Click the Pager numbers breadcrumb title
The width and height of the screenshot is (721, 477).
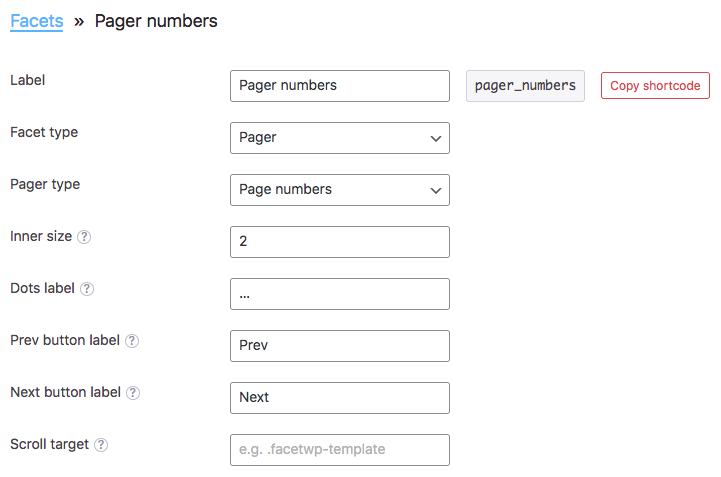coord(156,21)
